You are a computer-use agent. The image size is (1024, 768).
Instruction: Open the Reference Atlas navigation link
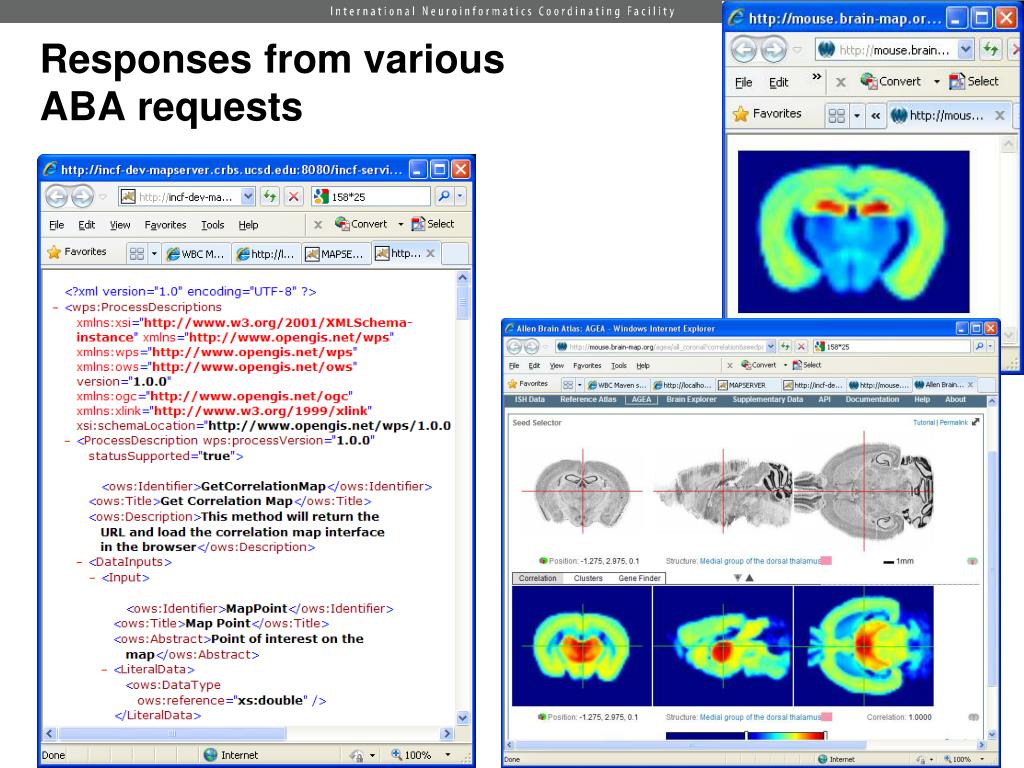coord(588,399)
